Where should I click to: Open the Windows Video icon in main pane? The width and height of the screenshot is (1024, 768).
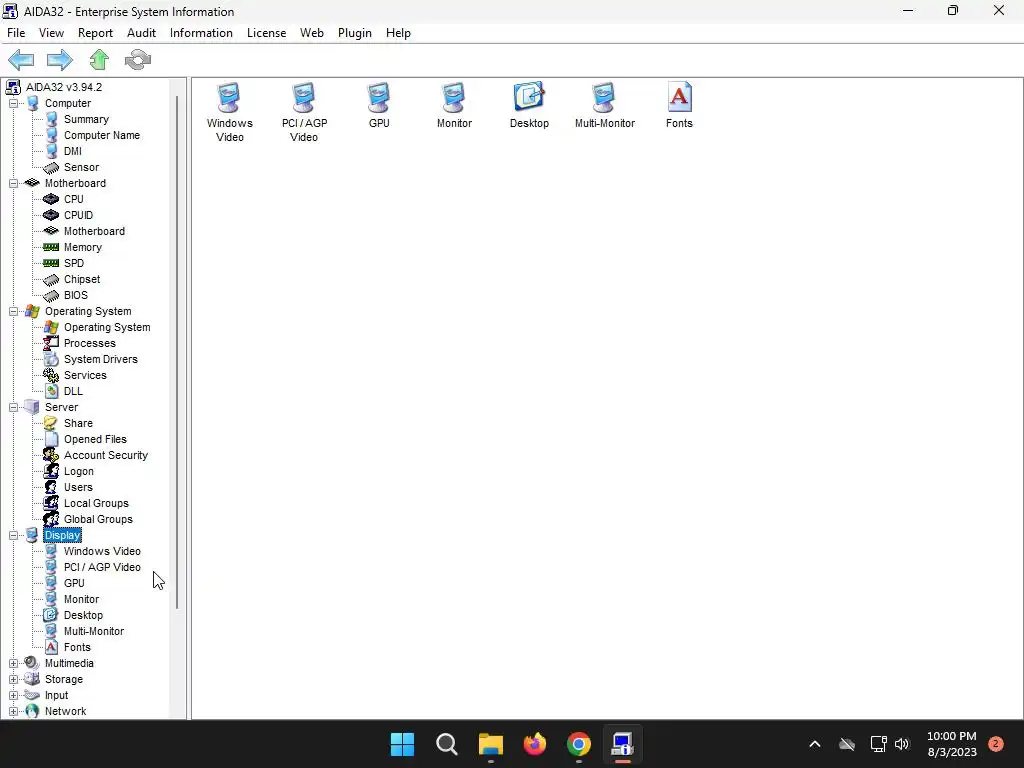click(229, 112)
